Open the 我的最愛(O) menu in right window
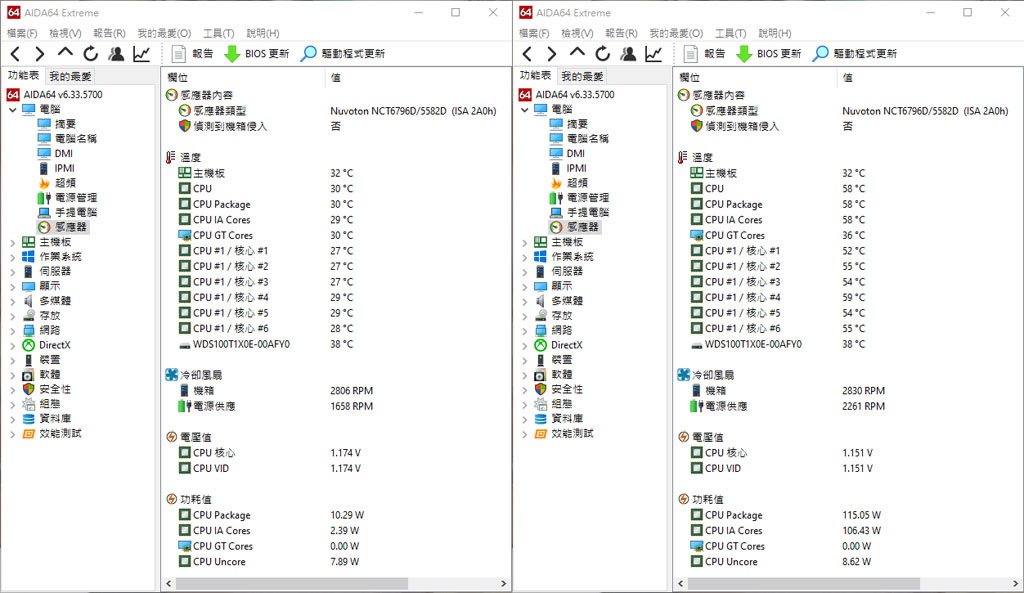Screen dimensions: 1024x593 [x=676, y=33]
